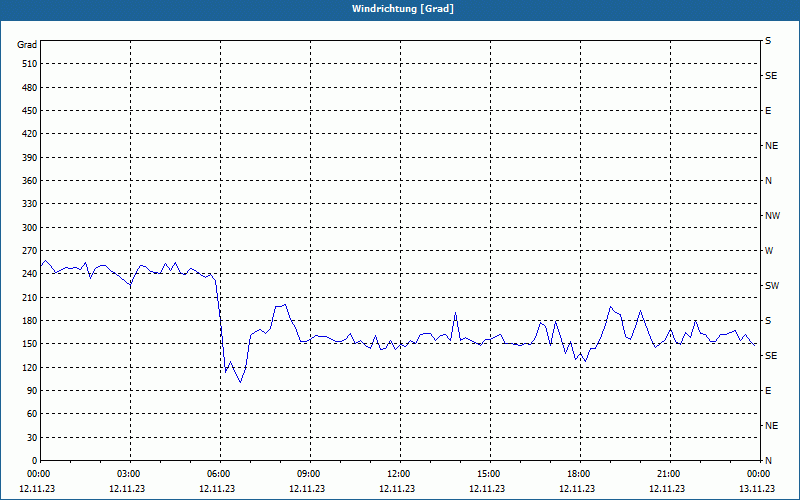The image size is (800, 500).
Task: Click the NW compass label
Action: tap(772, 216)
